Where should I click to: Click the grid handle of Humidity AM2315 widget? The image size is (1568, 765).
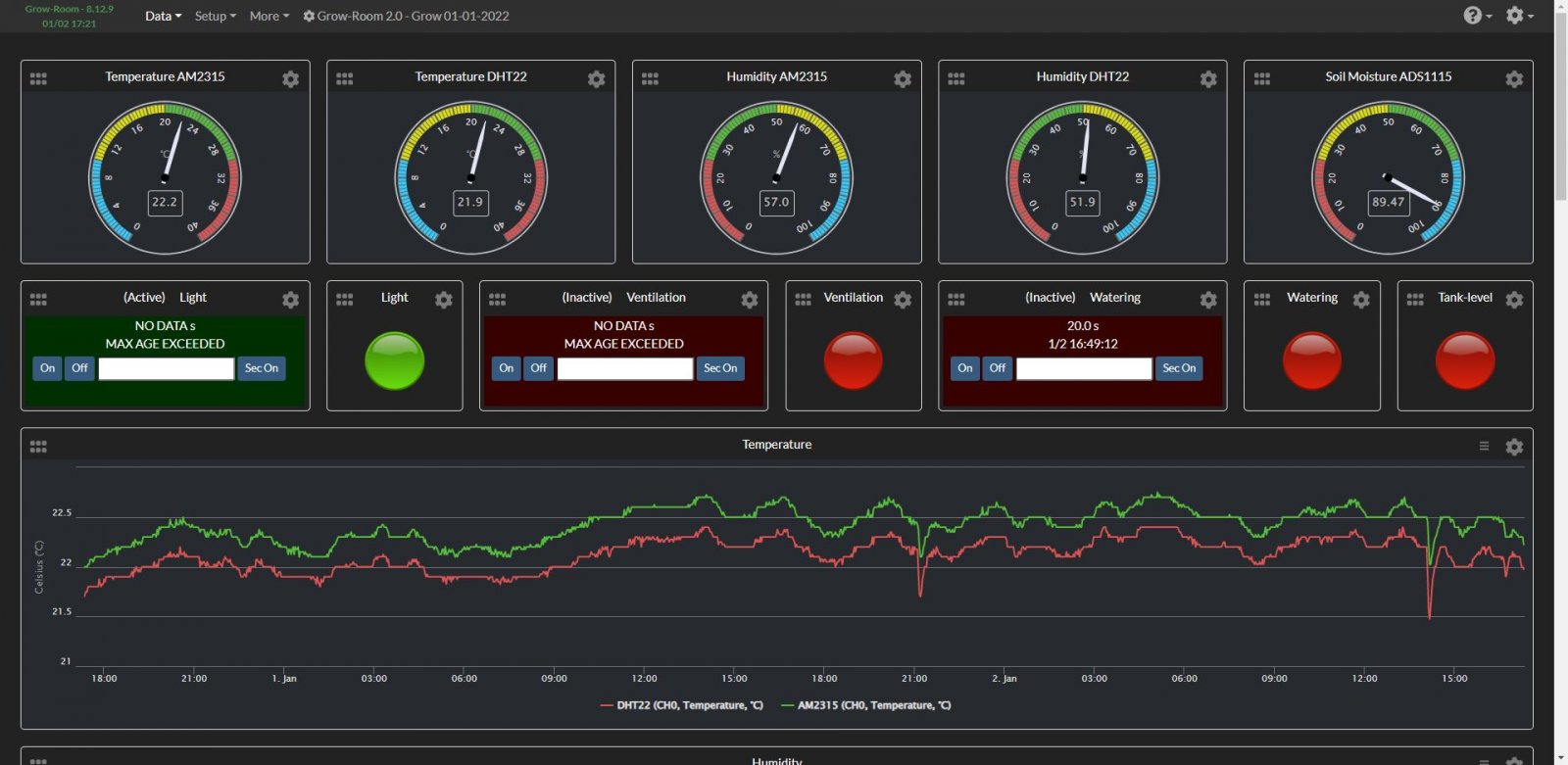click(x=650, y=78)
